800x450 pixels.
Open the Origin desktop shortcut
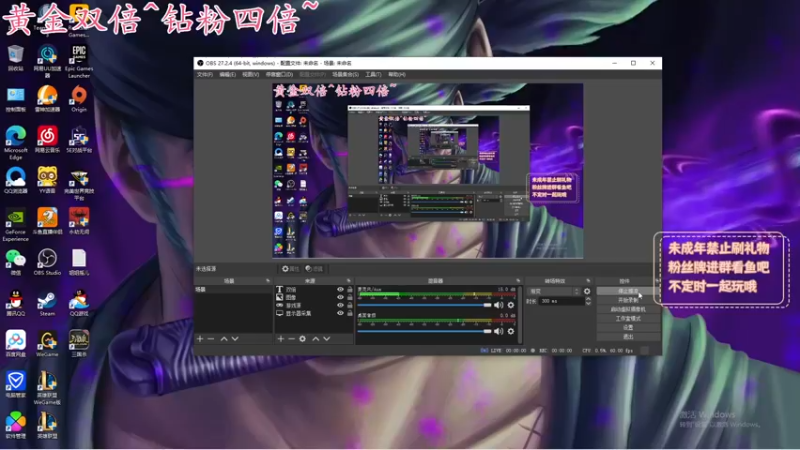(79, 99)
